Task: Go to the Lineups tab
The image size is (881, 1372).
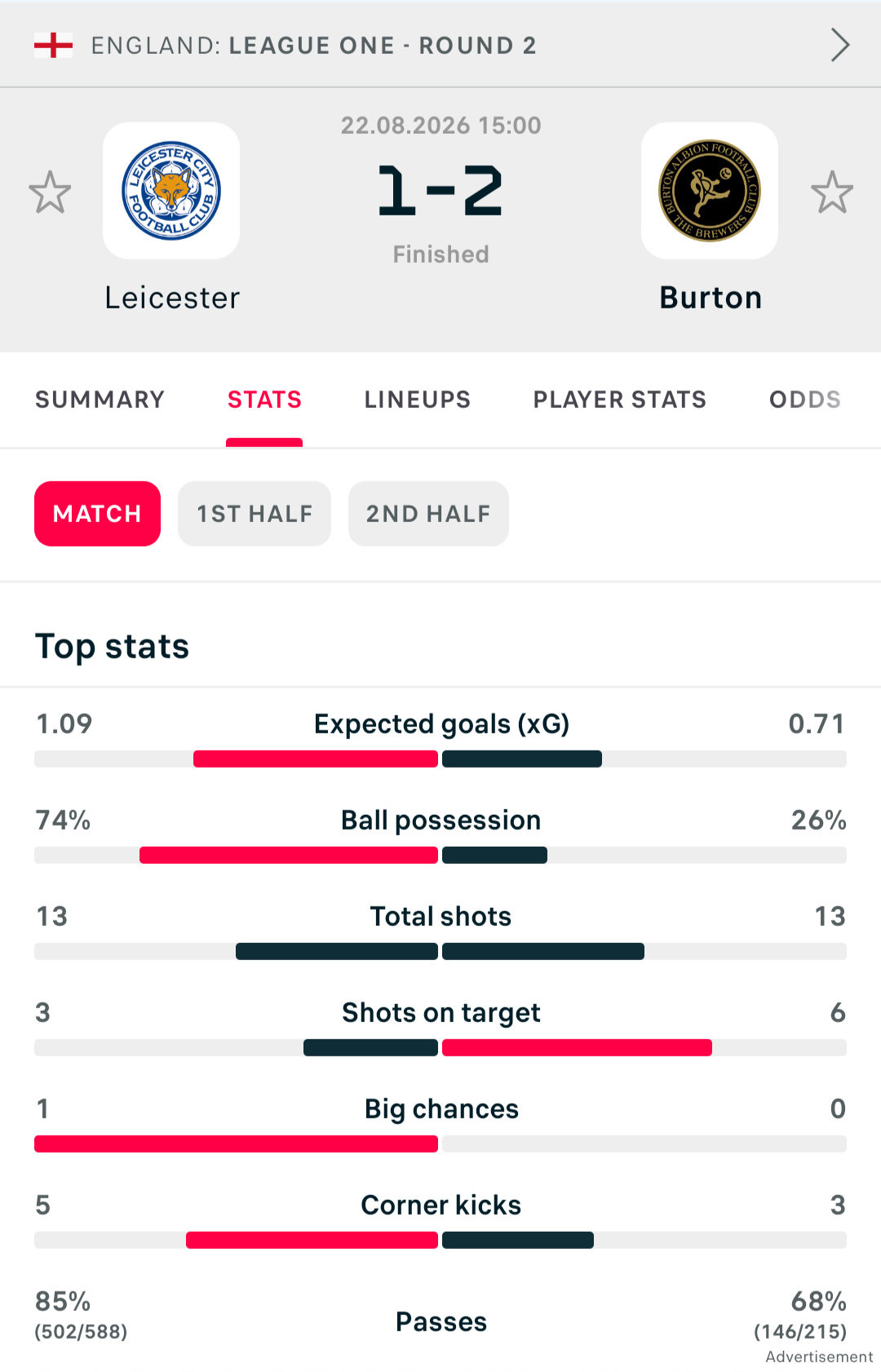Action: click(418, 400)
